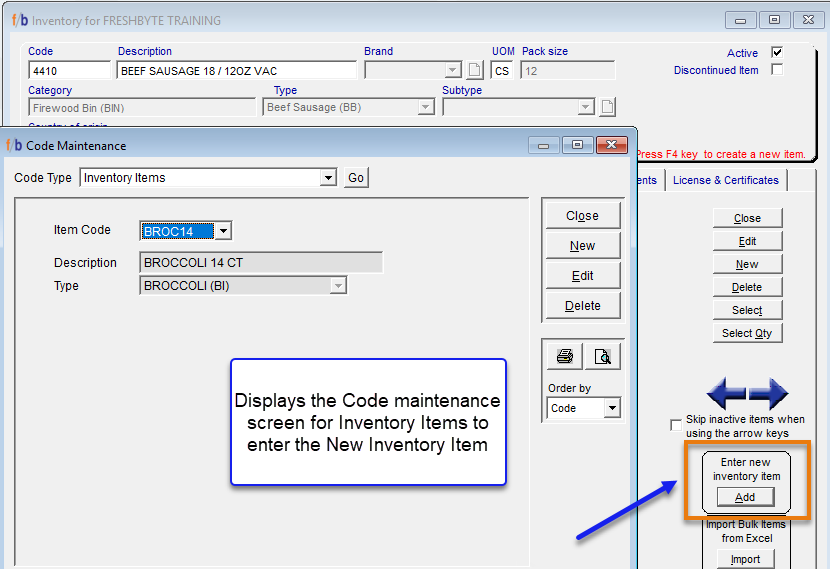Click the document icon beside the Subtype field
830x569 pixels.
coord(607,107)
